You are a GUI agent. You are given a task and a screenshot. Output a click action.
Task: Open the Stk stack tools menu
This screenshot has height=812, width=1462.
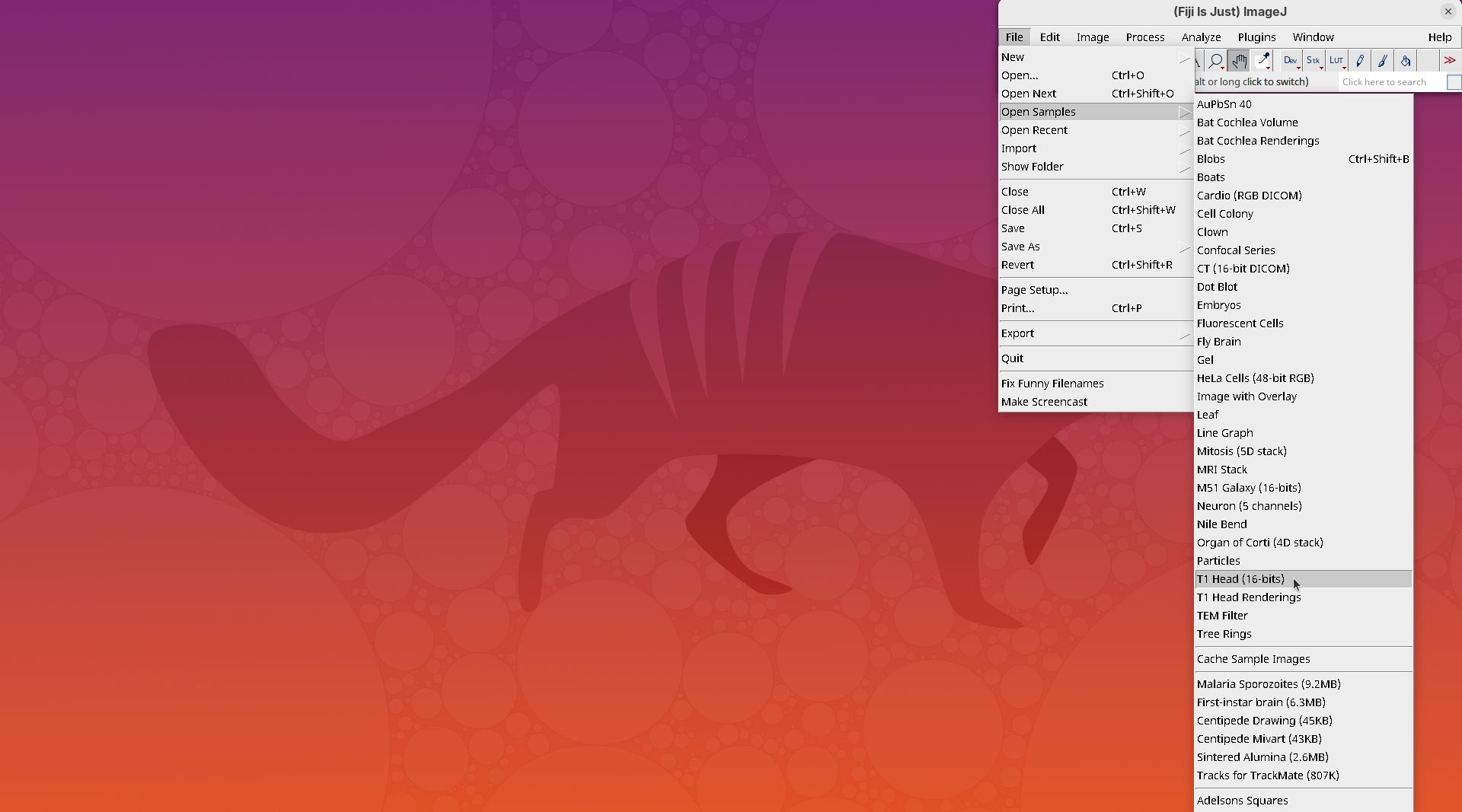(1314, 61)
